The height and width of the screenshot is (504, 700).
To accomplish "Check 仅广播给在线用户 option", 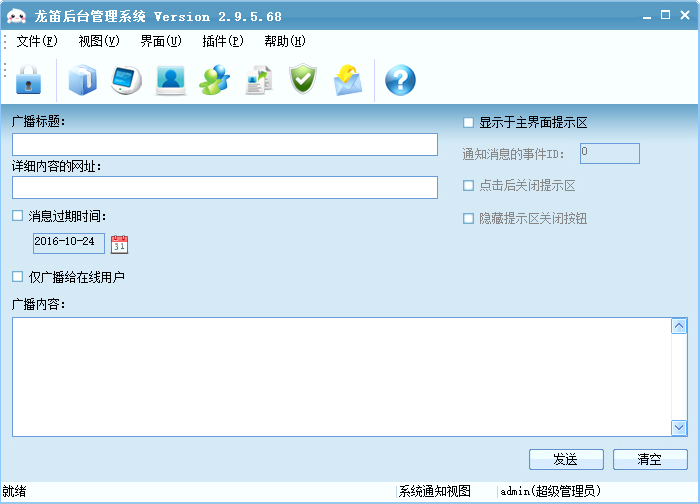I will point(17,277).
